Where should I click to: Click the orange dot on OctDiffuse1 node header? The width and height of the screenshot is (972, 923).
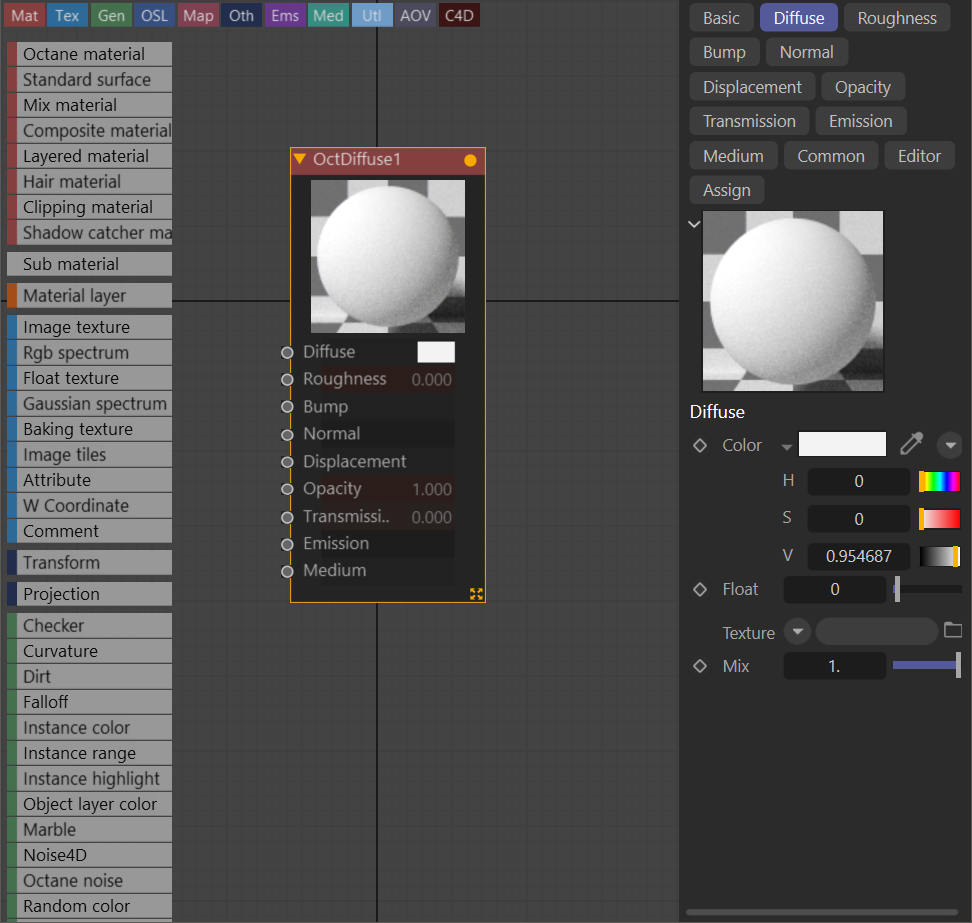[470, 160]
